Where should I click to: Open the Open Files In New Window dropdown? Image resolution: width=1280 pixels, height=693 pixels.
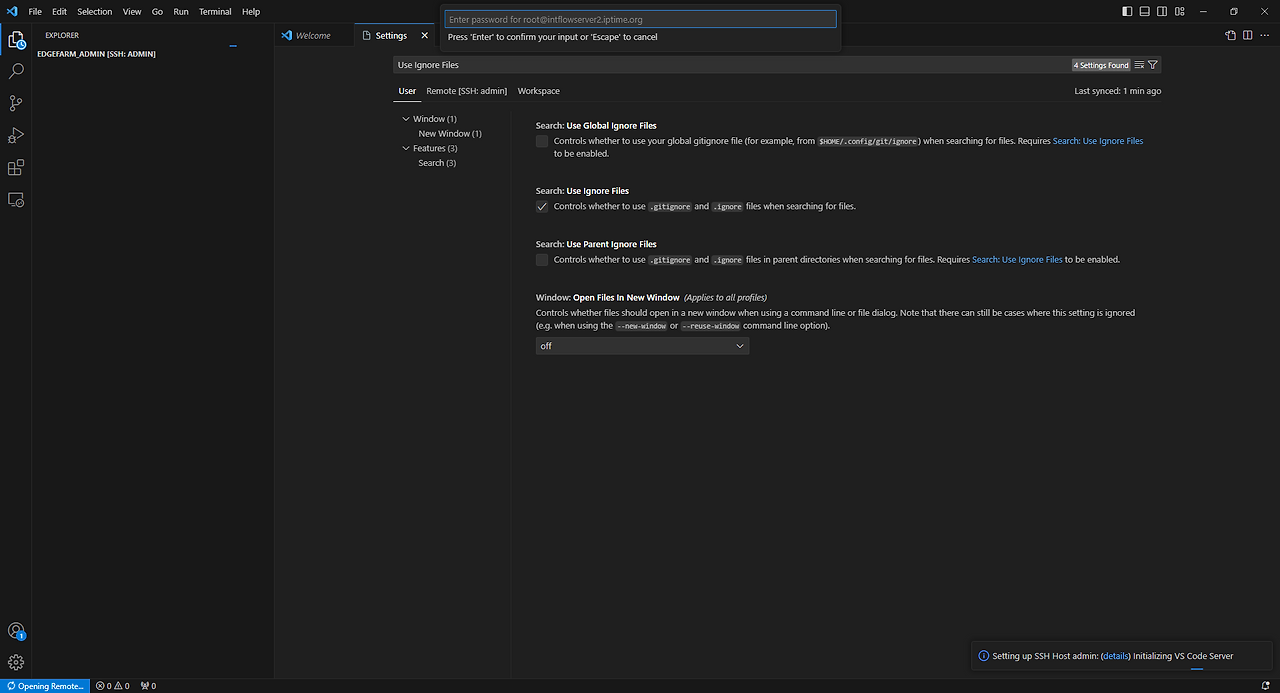click(642, 345)
